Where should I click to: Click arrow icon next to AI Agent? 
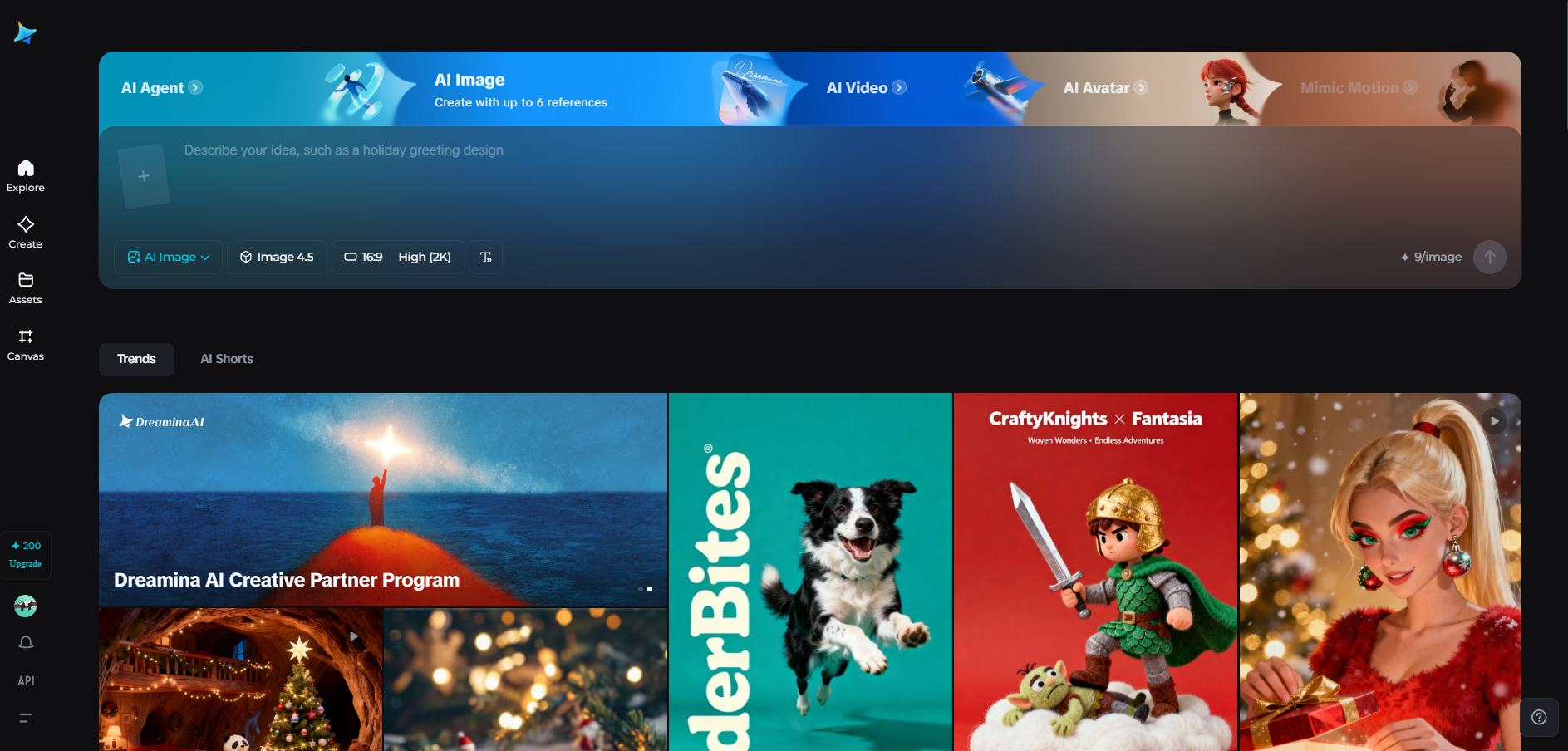[195, 87]
